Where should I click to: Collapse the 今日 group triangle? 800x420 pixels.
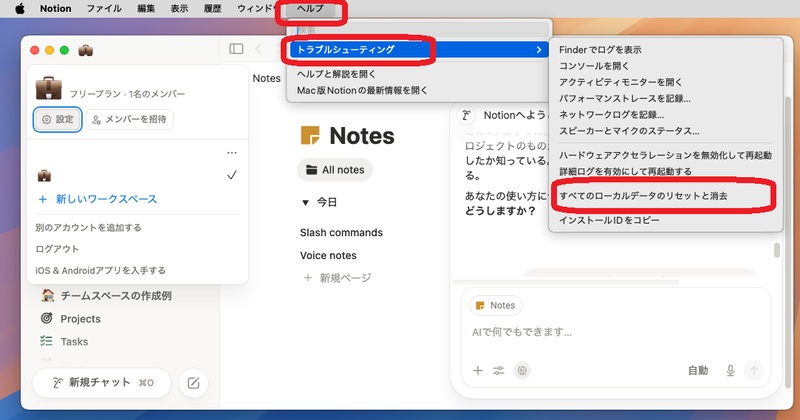coord(305,203)
